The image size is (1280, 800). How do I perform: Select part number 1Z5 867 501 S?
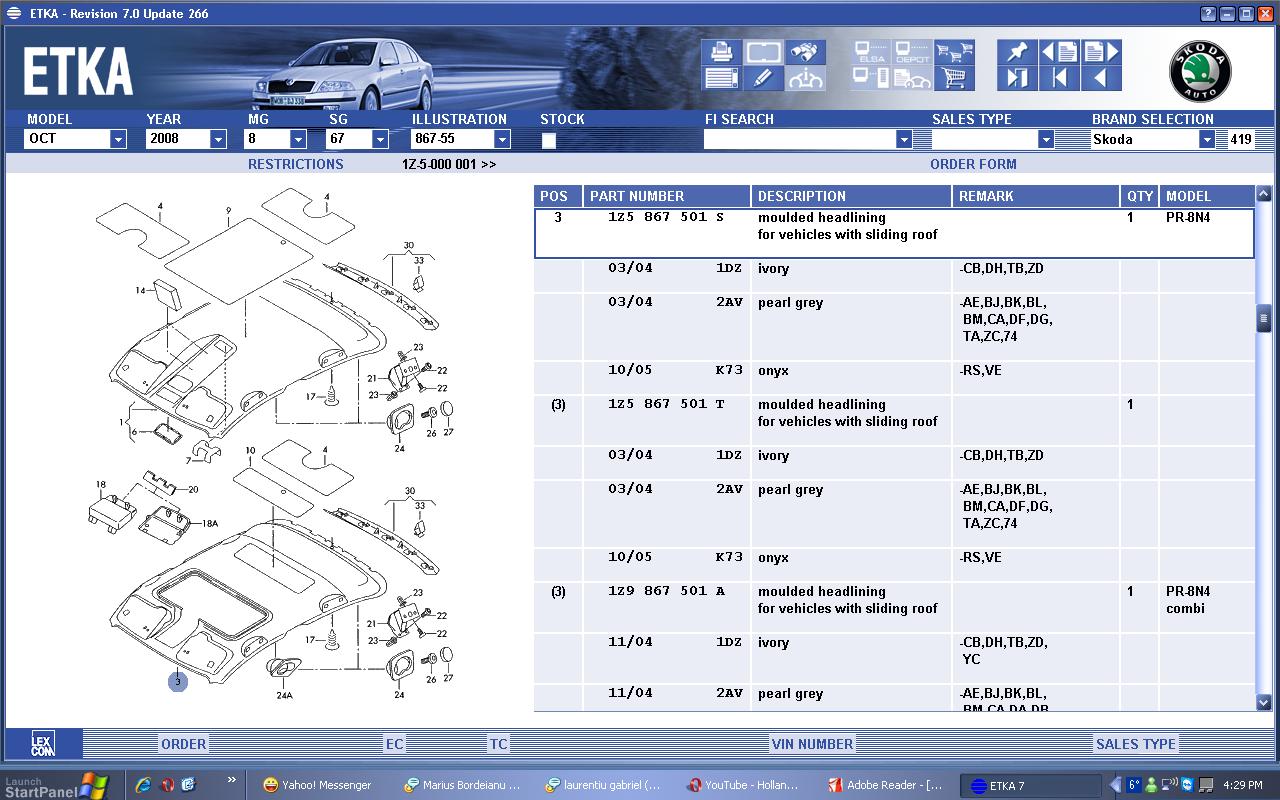click(x=666, y=217)
